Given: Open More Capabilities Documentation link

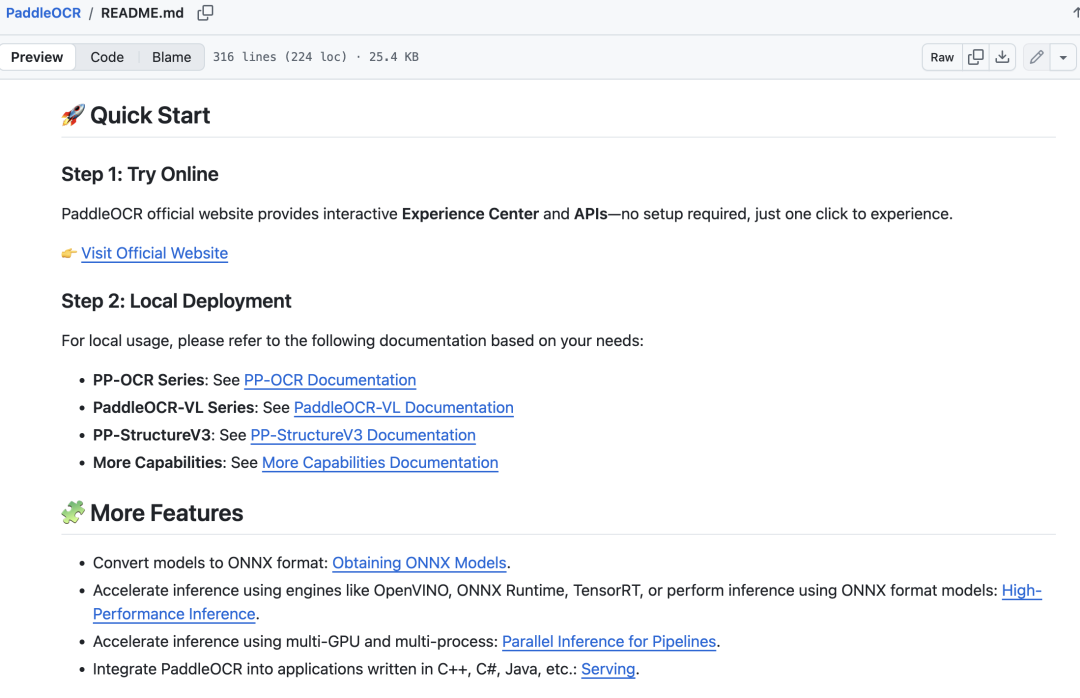Looking at the screenshot, I should pyautogui.click(x=380, y=462).
